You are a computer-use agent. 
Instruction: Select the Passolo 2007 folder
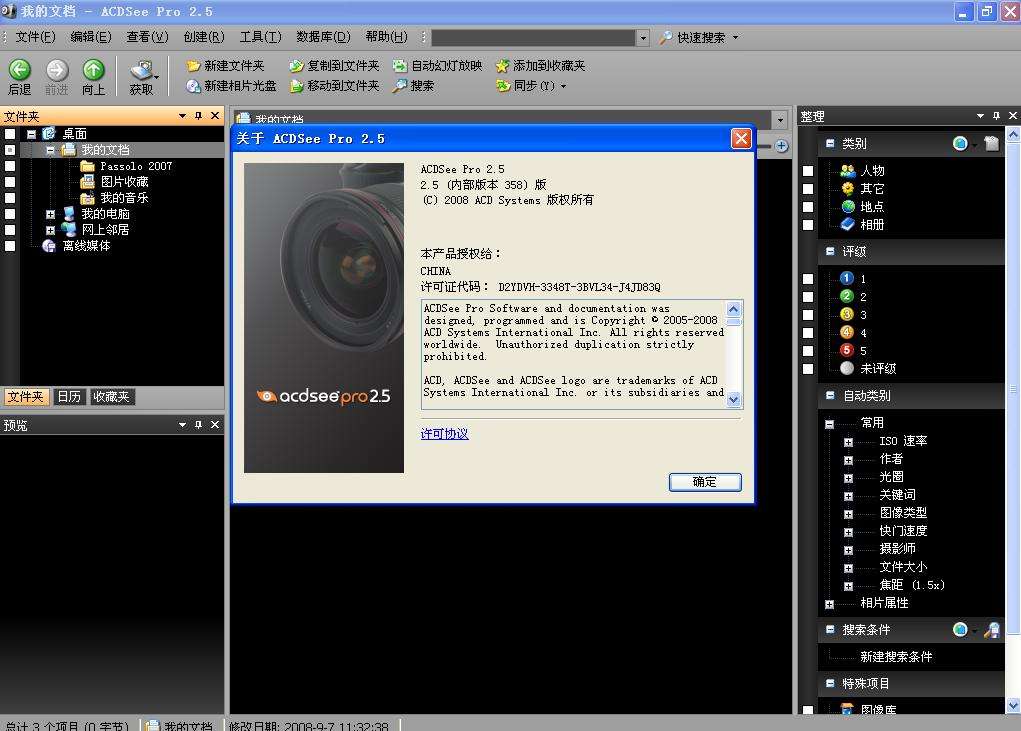pos(136,166)
